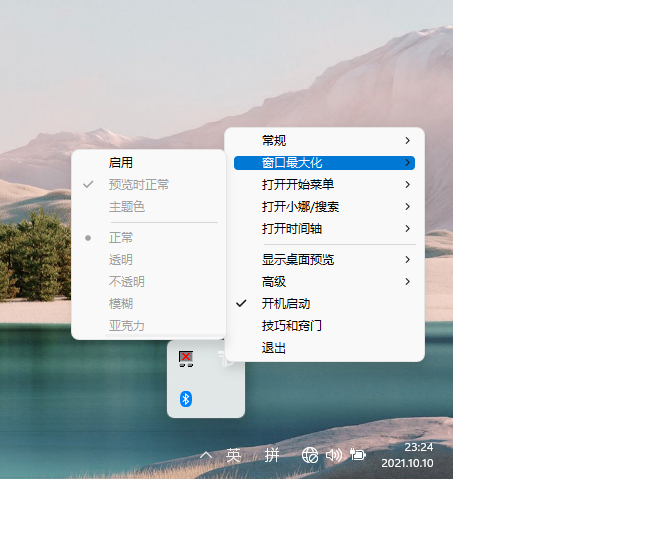This screenshot has height=538, width=669.
Task: Choose 退出 to quit the app
Action: 324,348
